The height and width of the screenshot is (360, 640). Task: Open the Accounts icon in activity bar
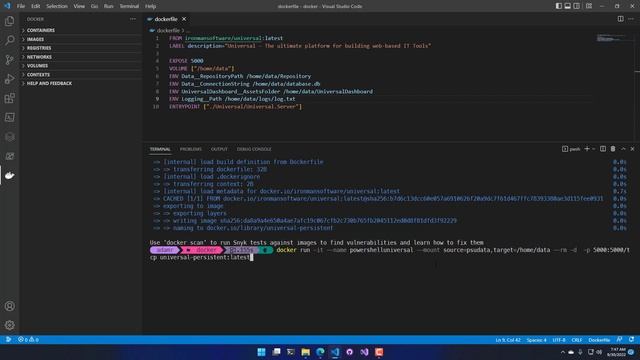click(x=9, y=306)
